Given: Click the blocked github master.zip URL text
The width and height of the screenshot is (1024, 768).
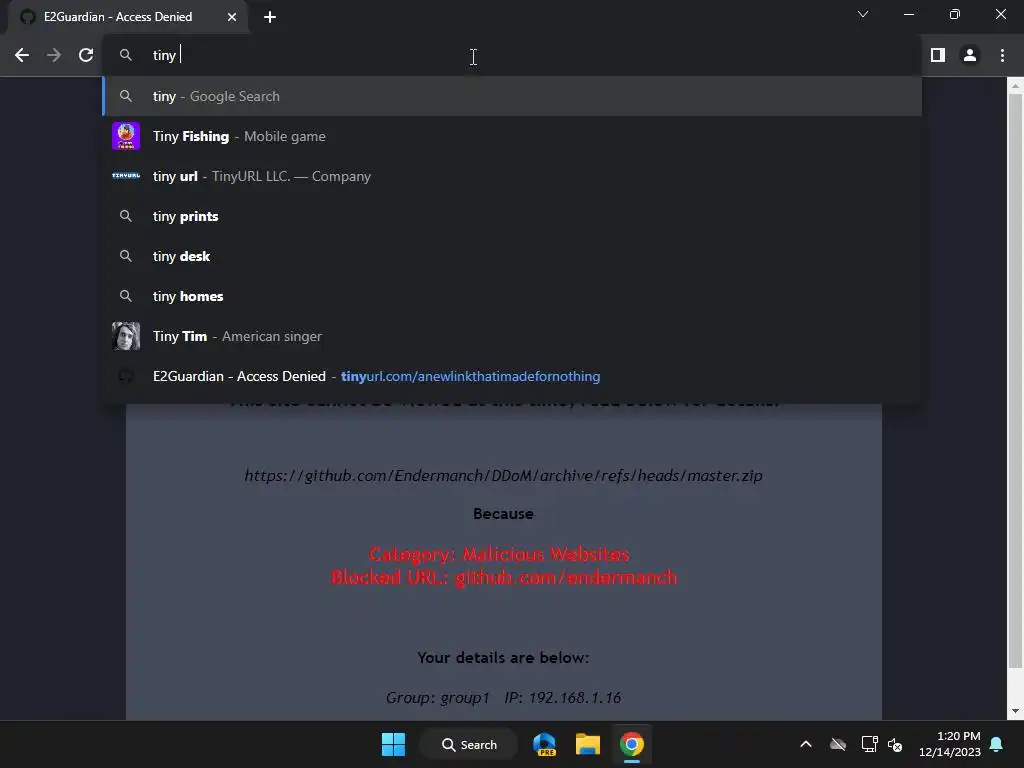Looking at the screenshot, I should 503,475.
